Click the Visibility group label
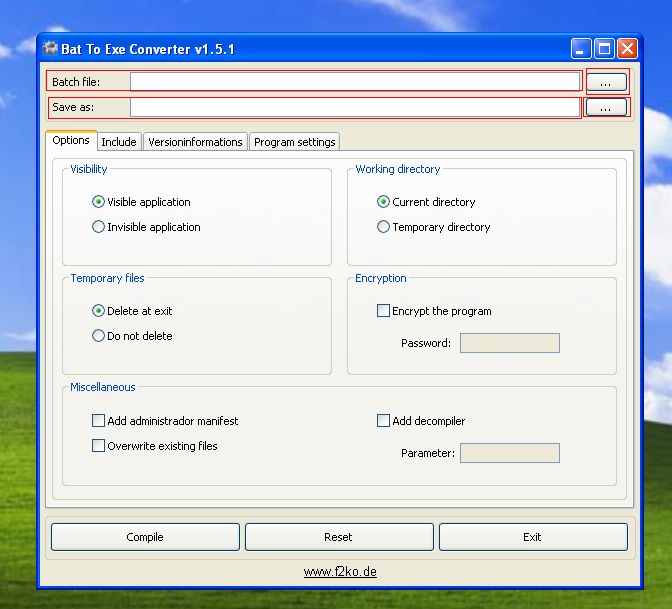 (x=88, y=169)
